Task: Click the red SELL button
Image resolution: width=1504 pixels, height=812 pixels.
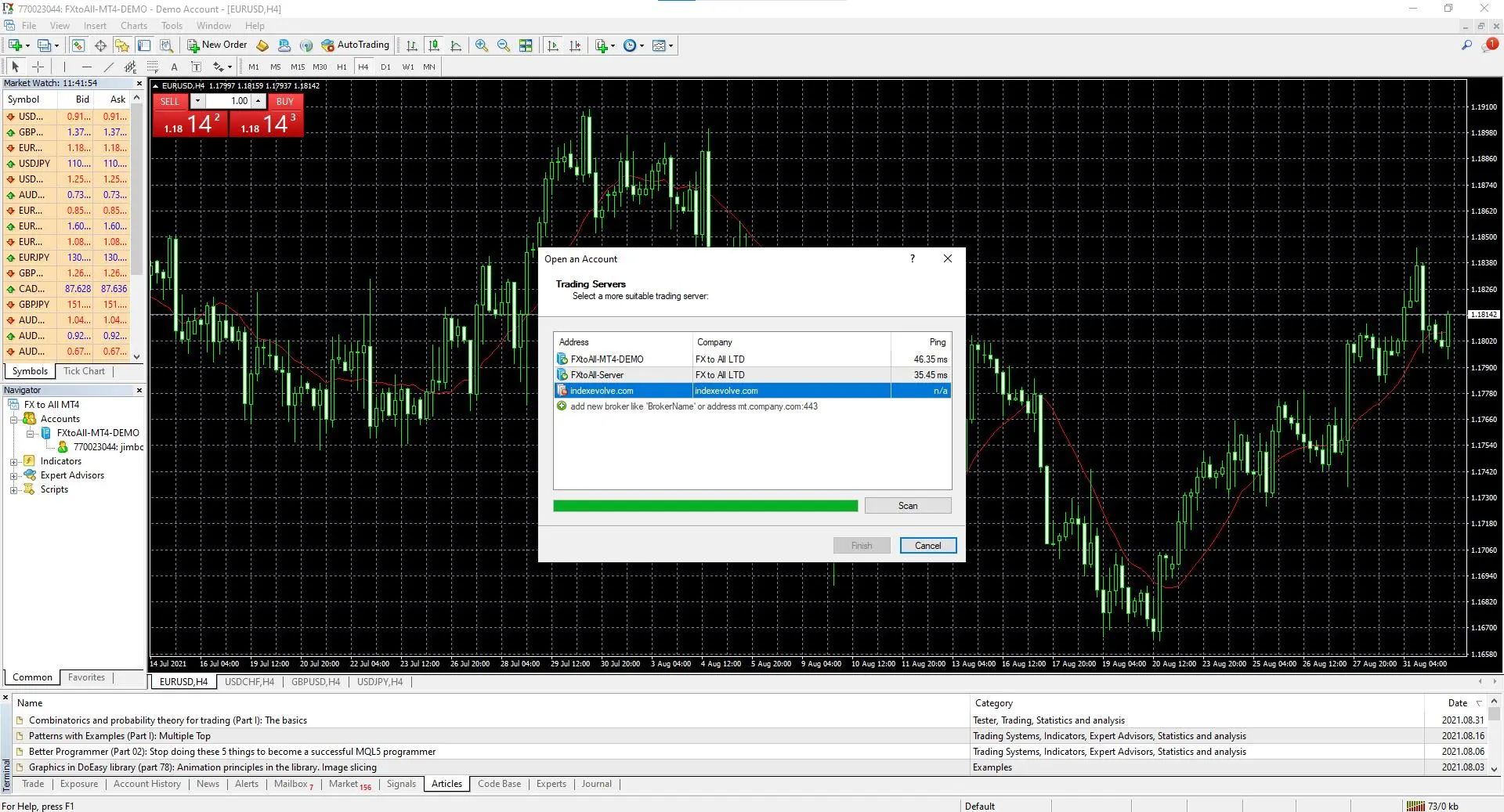Action: point(170,102)
